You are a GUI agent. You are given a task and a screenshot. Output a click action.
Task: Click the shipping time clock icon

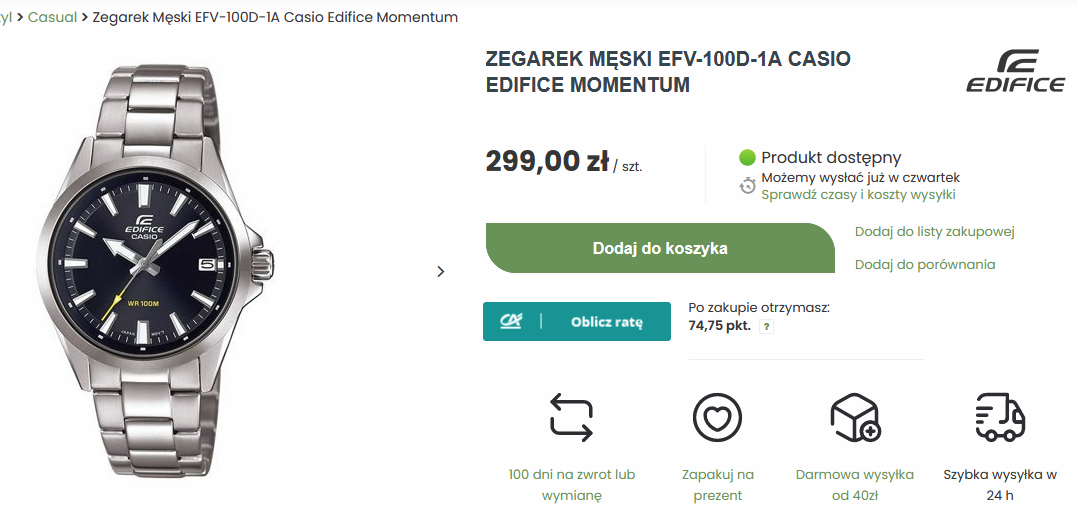[747, 185]
